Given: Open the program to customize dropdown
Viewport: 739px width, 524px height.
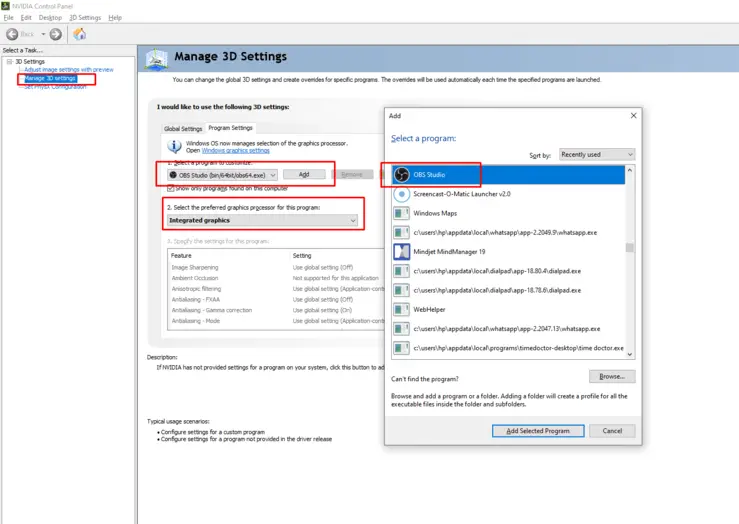Looking at the screenshot, I should [222, 175].
